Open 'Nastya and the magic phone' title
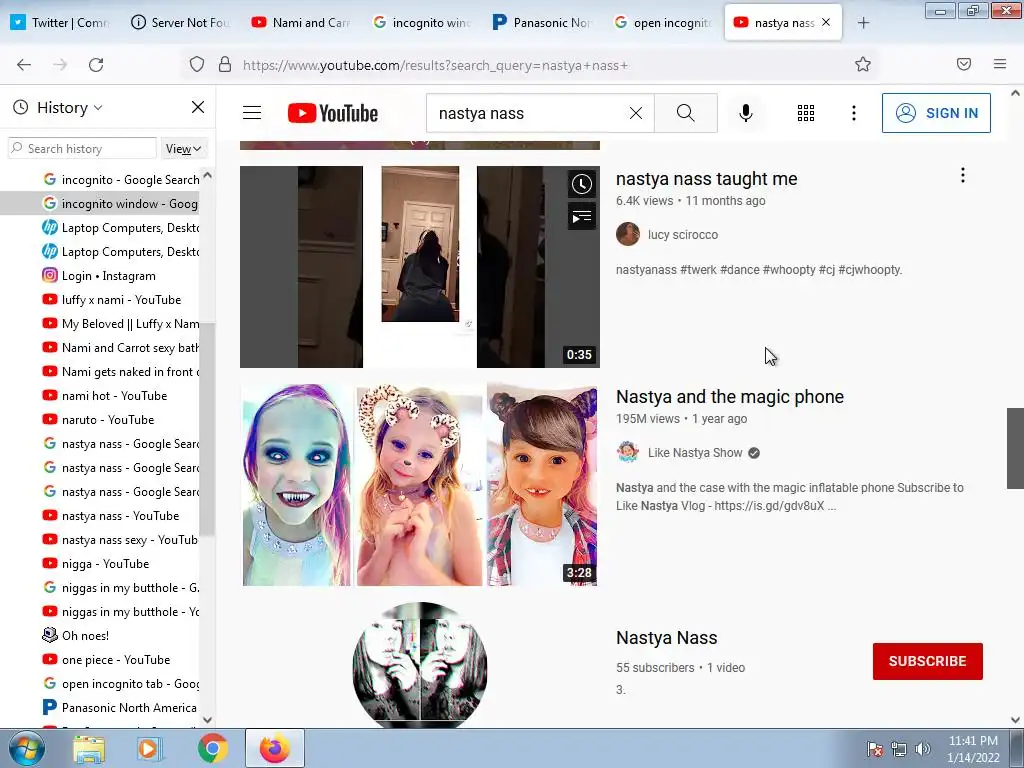Viewport: 1024px width, 768px height. [x=730, y=397]
